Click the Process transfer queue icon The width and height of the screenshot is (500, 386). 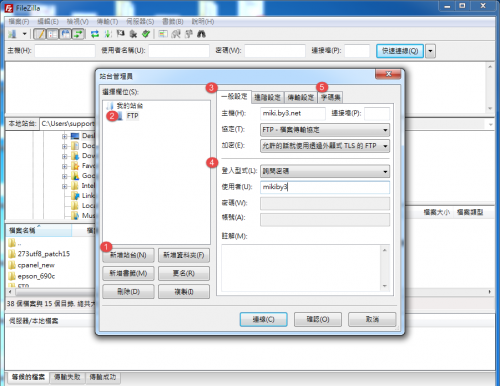tap(108, 34)
